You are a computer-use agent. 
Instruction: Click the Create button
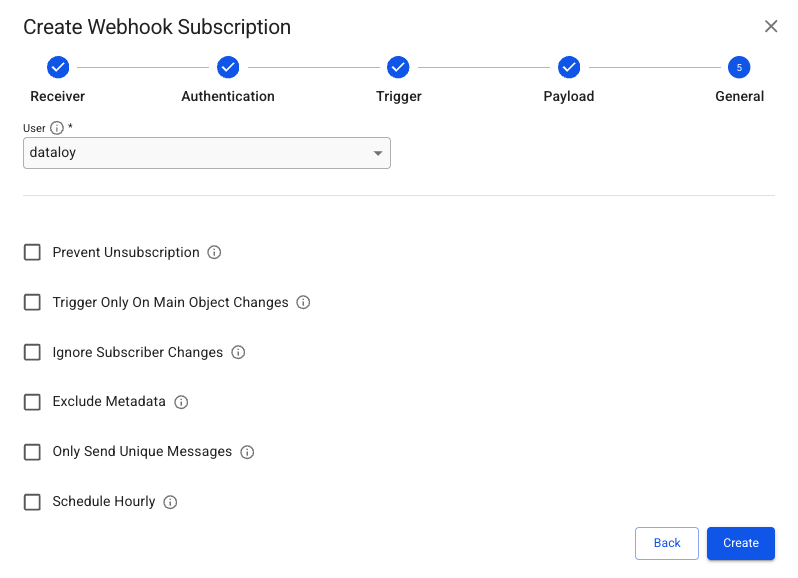(x=740, y=543)
